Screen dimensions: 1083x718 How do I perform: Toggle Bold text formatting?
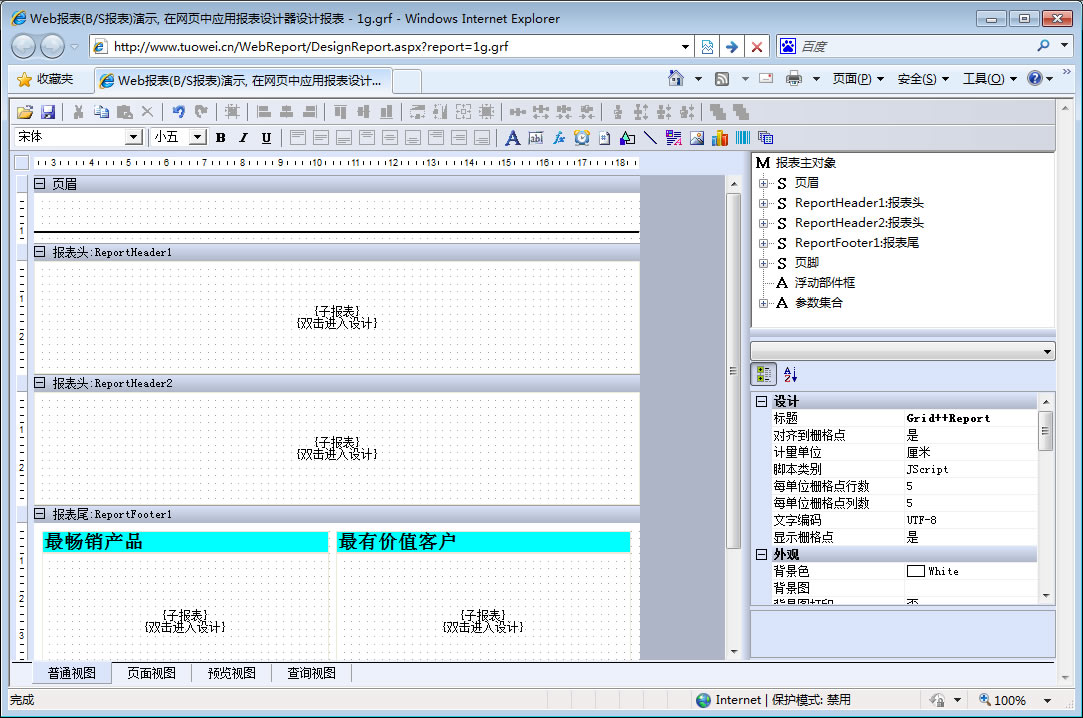[x=220, y=138]
